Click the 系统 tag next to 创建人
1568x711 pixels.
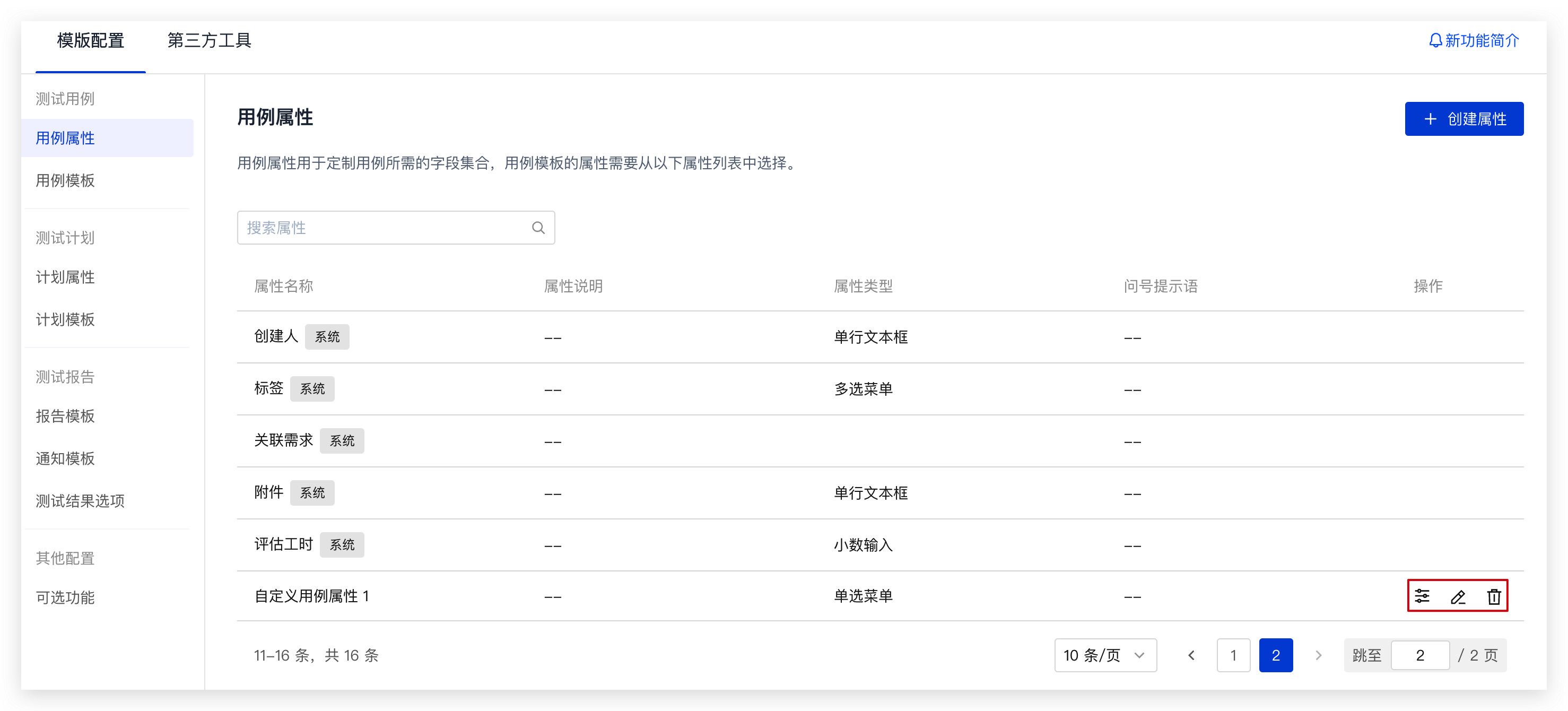point(327,336)
